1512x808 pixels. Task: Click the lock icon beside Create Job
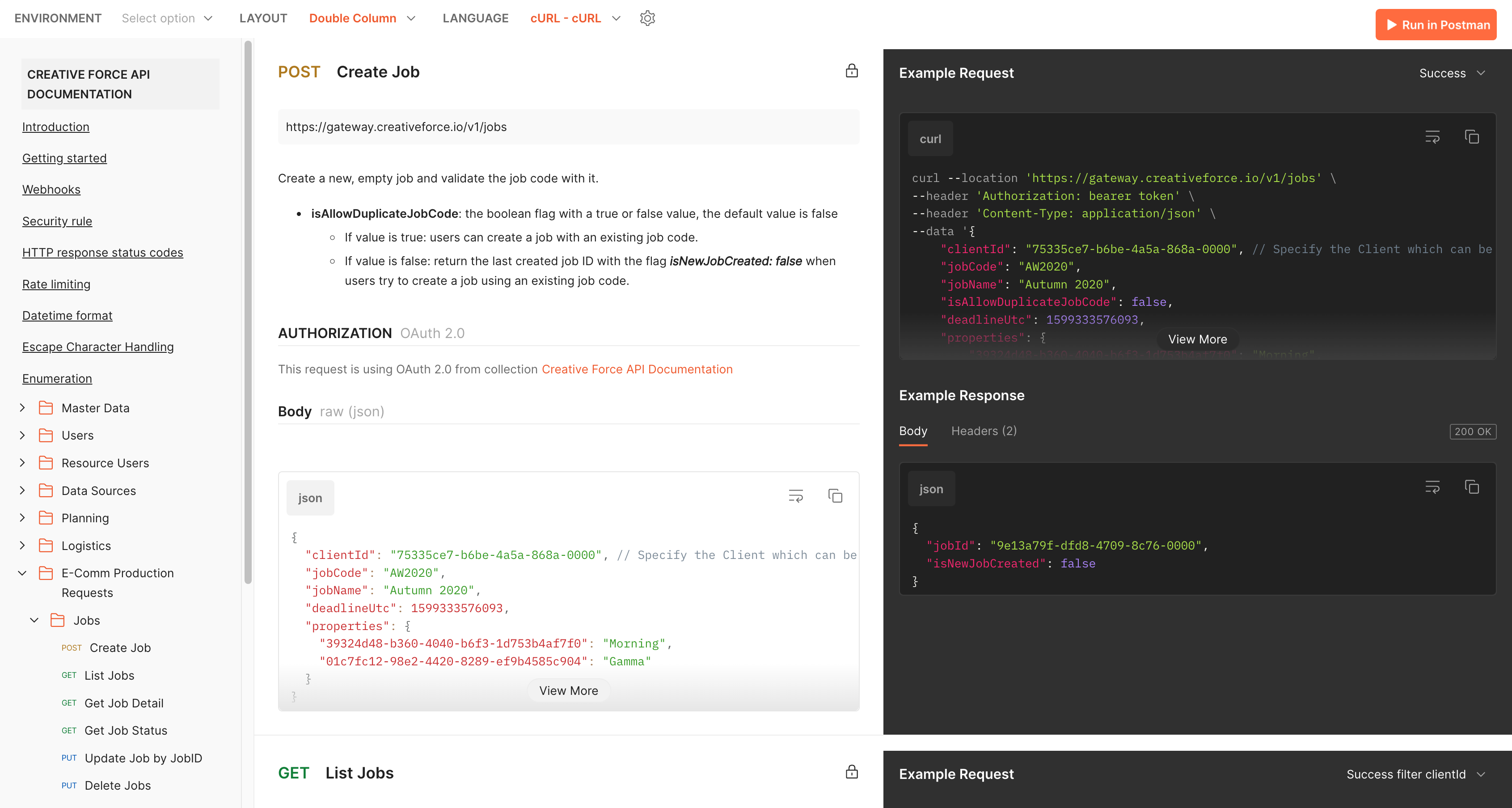[x=852, y=71]
